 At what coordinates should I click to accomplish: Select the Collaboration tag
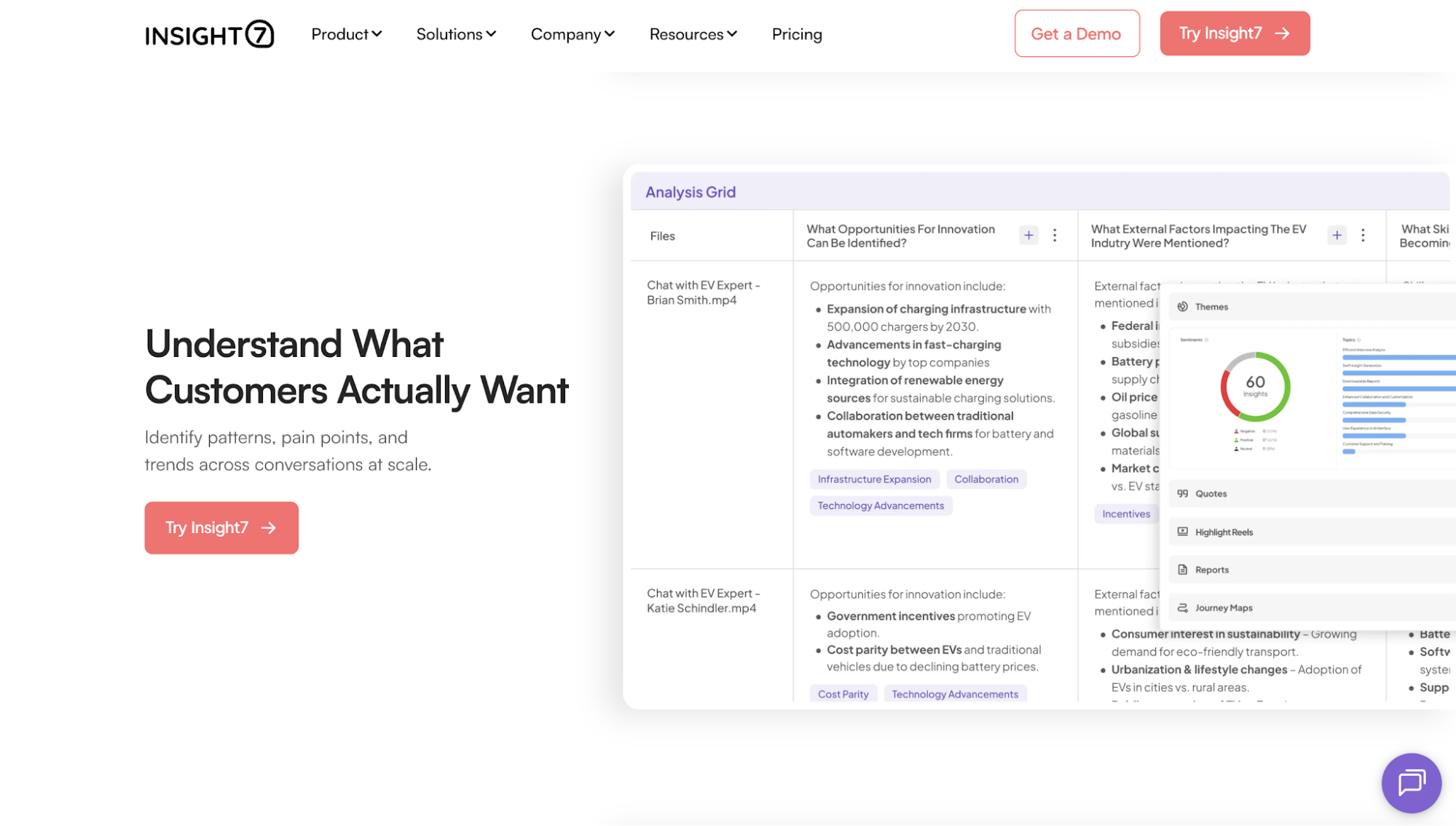pyautogui.click(x=986, y=479)
